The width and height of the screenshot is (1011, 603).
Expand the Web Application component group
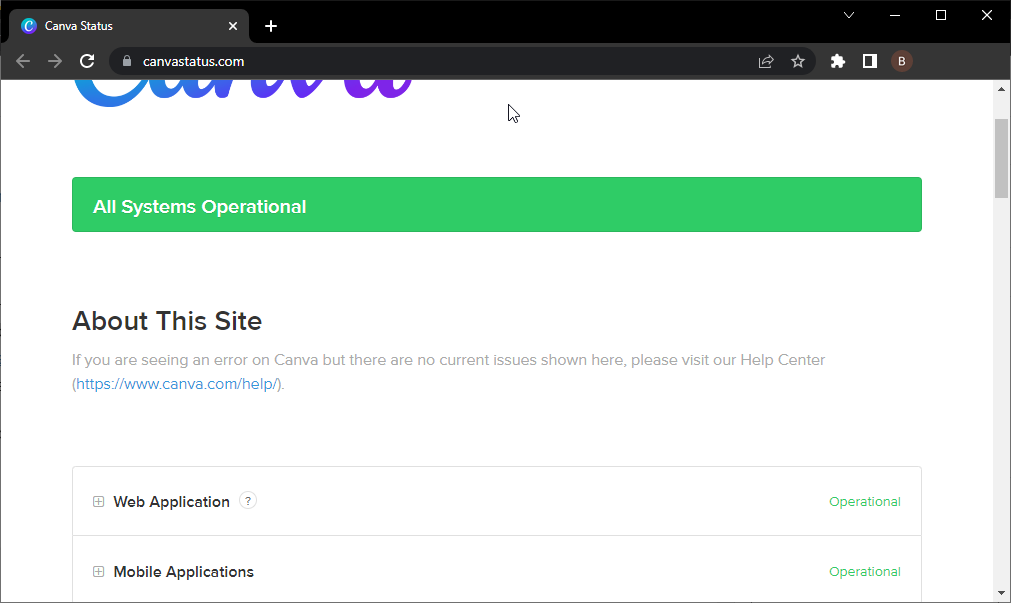[98, 502]
